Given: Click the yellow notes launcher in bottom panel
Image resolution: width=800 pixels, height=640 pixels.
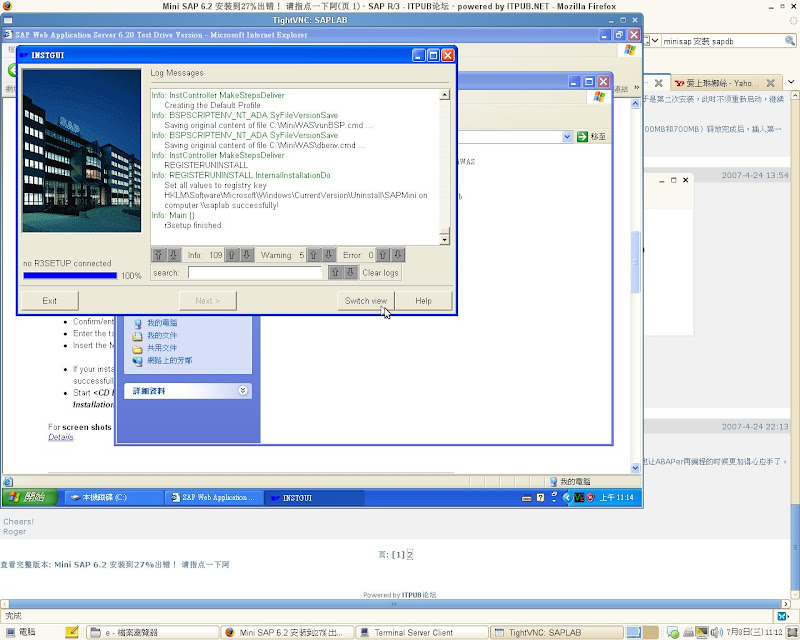Looking at the screenshot, I should [72, 632].
